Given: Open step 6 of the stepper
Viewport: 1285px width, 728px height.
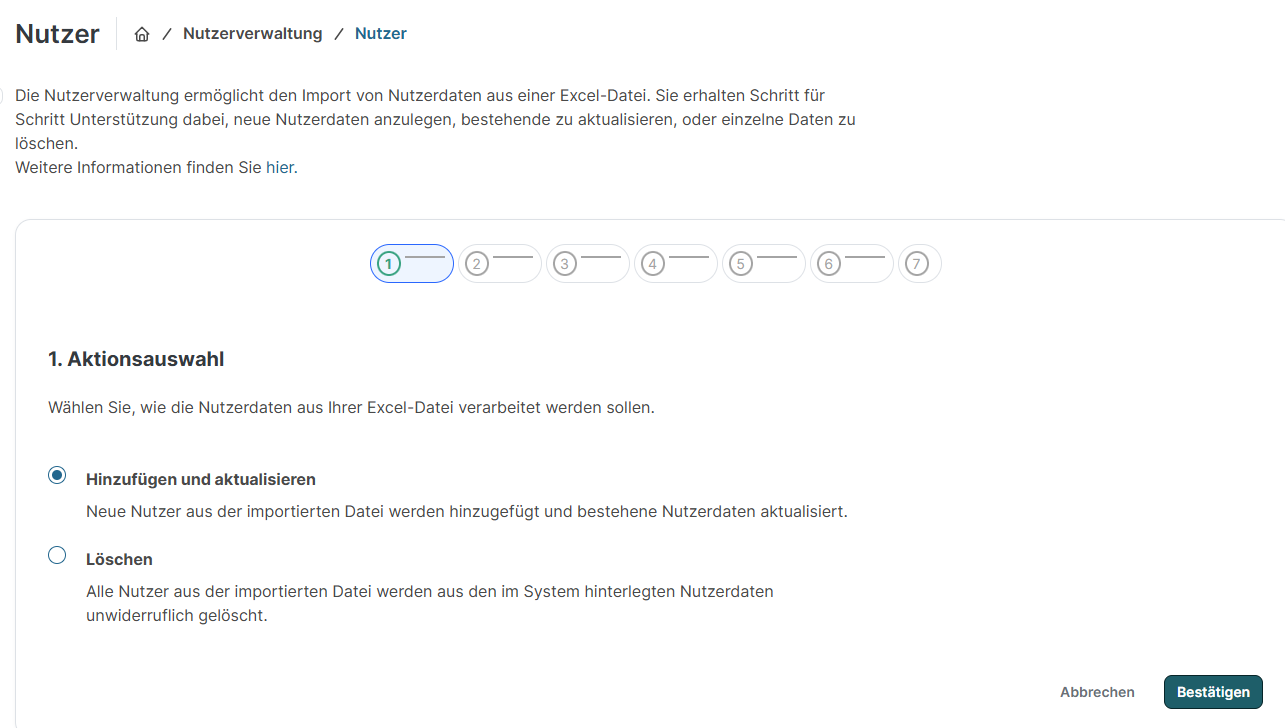Looking at the screenshot, I should point(829,264).
